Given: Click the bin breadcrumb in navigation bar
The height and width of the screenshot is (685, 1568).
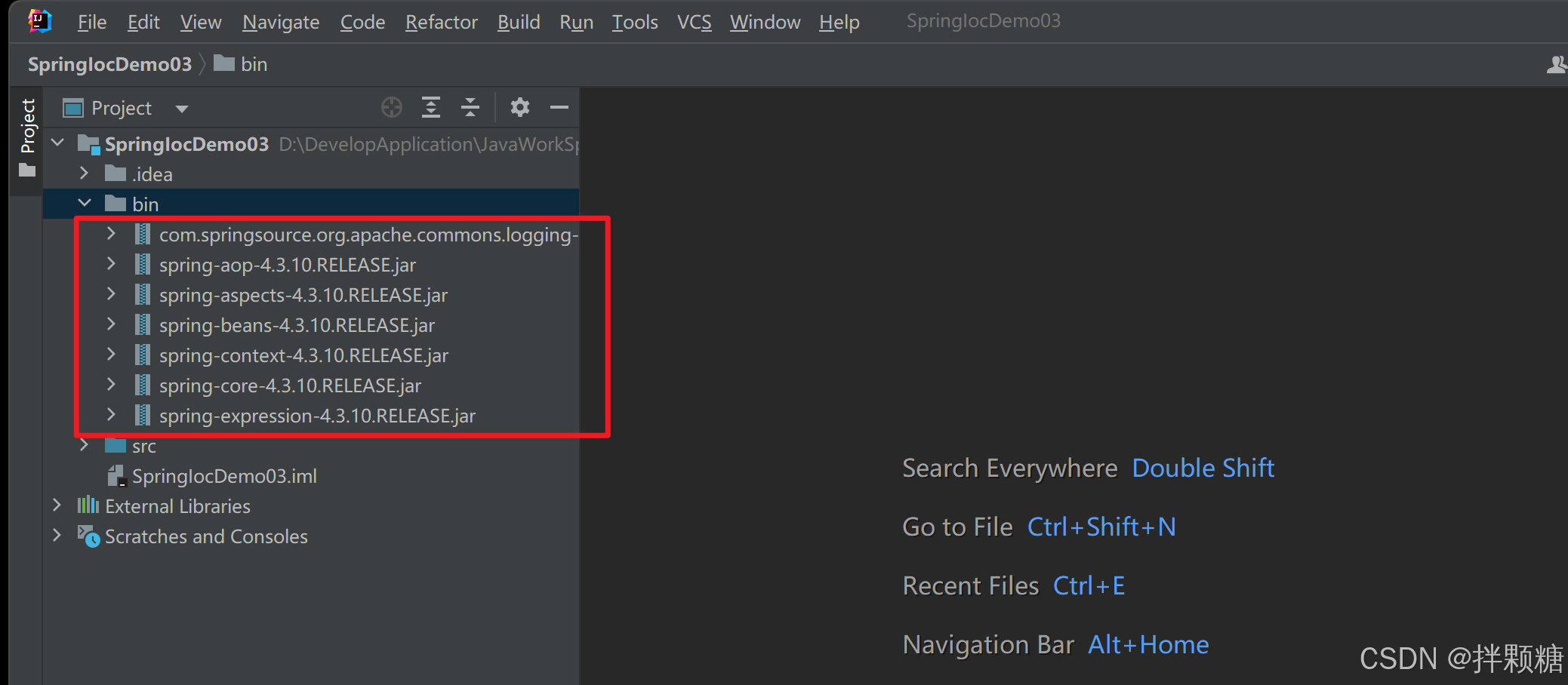Looking at the screenshot, I should 241,64.
